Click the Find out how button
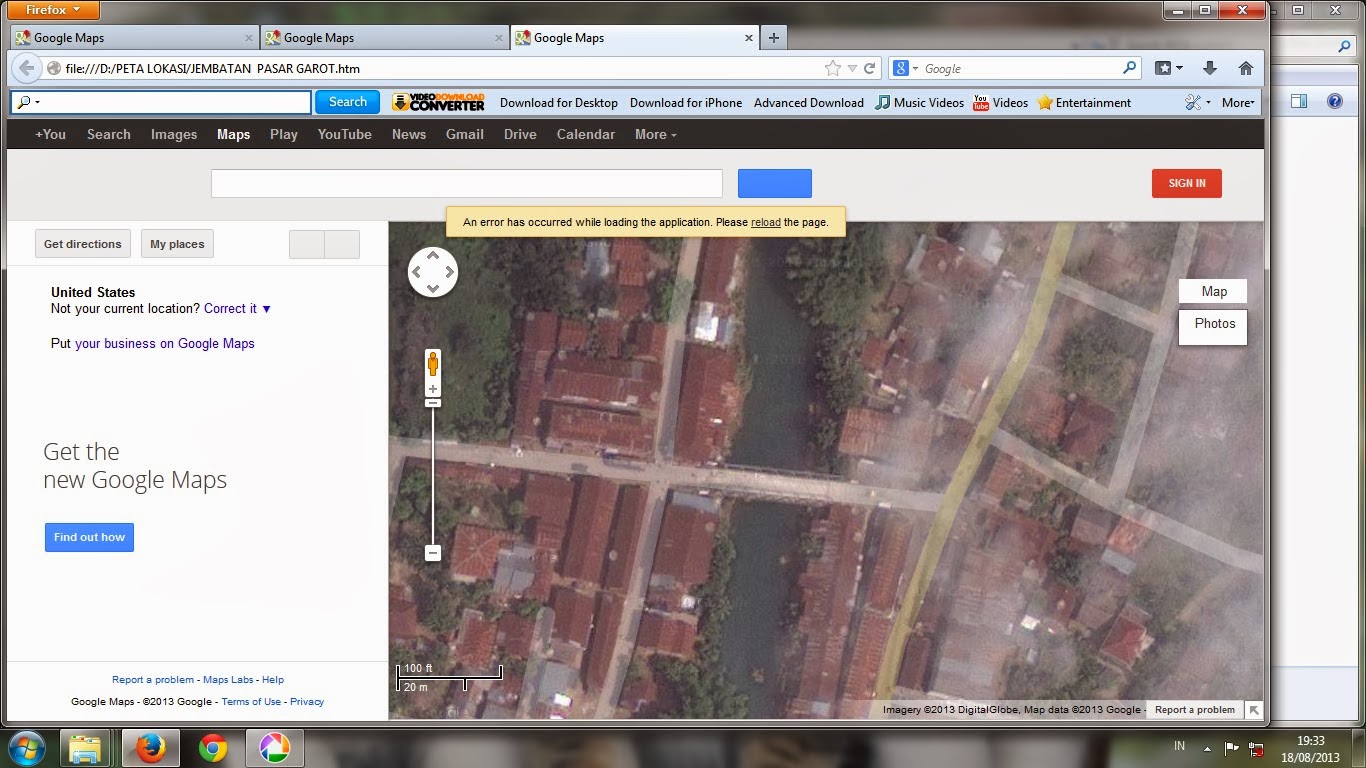 point(89,537)
